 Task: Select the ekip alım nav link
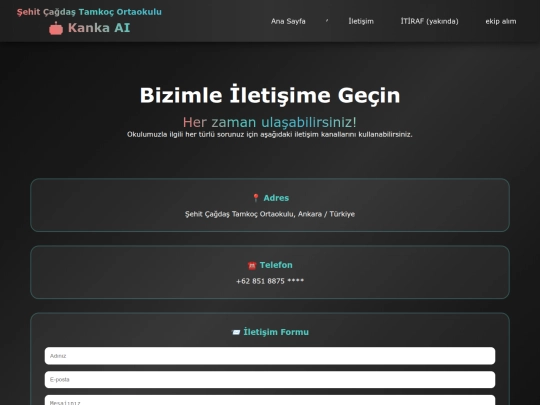(501, 21)
